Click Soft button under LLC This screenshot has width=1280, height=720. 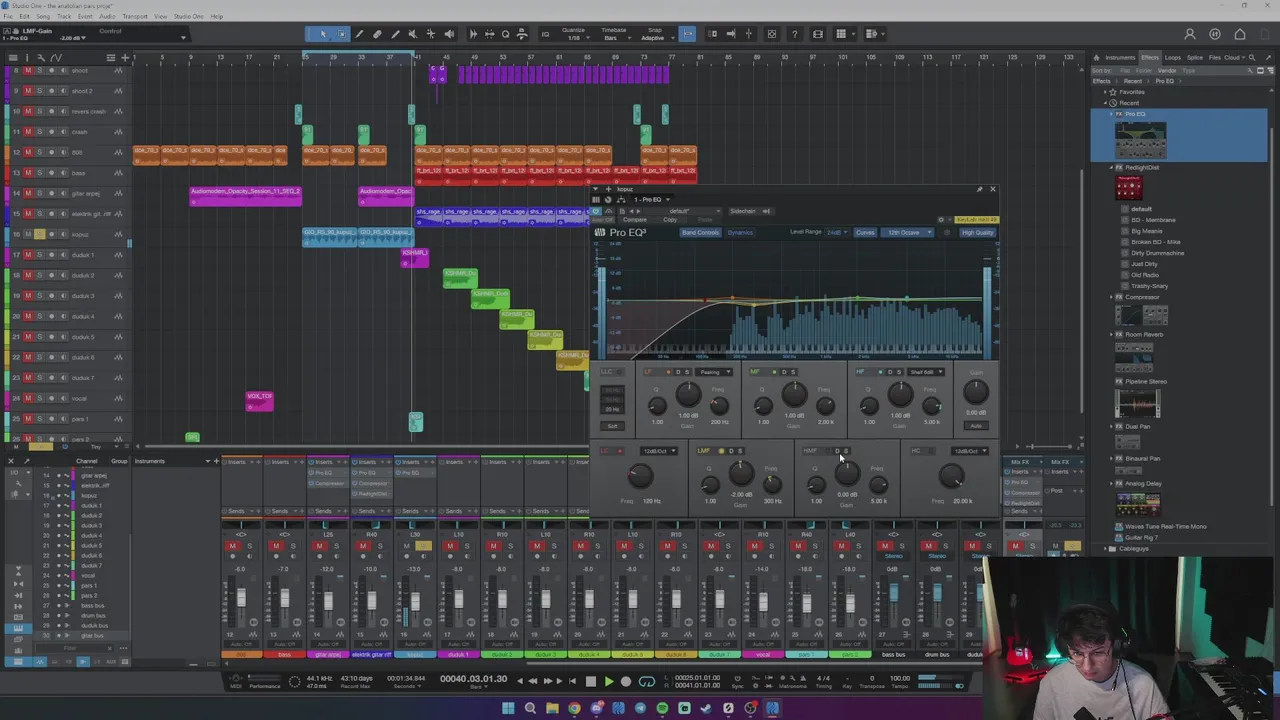[613, 426]
